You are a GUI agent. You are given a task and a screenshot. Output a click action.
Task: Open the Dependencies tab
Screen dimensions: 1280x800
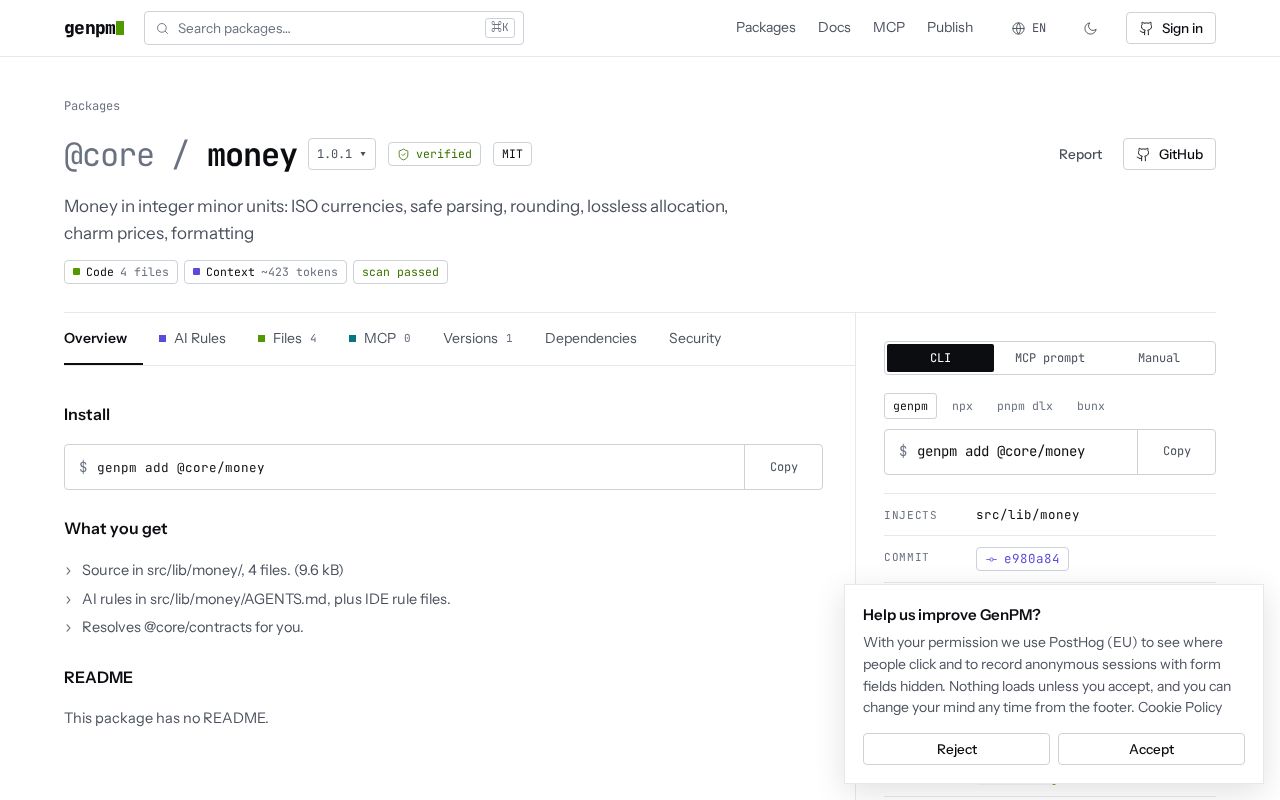point(591,338)
